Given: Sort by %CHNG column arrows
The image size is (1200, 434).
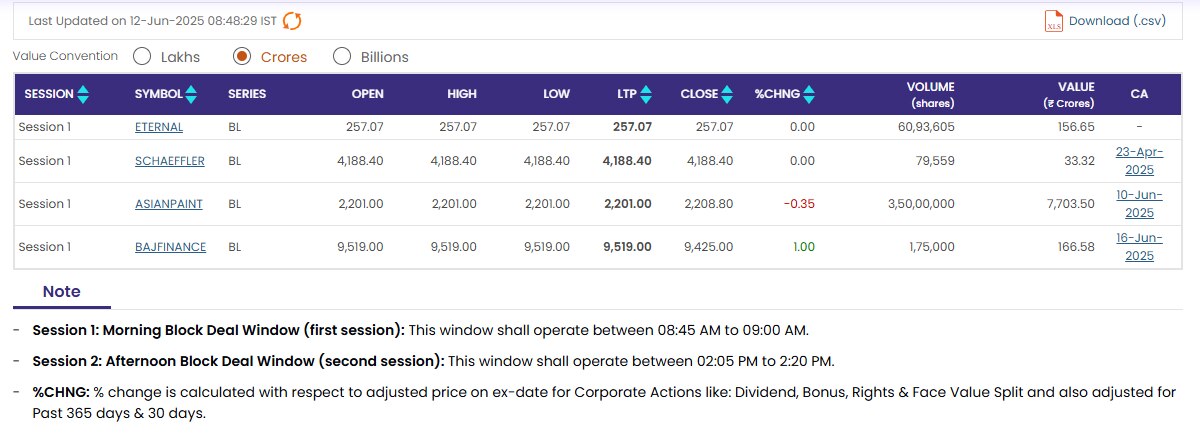Looking at the screenshot, I should (x=809, y=94).
